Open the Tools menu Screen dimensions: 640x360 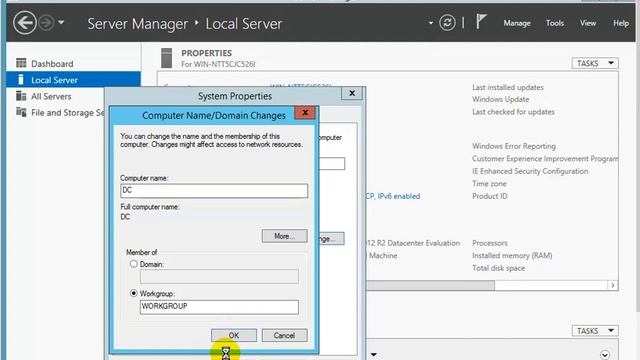(555, 23)
